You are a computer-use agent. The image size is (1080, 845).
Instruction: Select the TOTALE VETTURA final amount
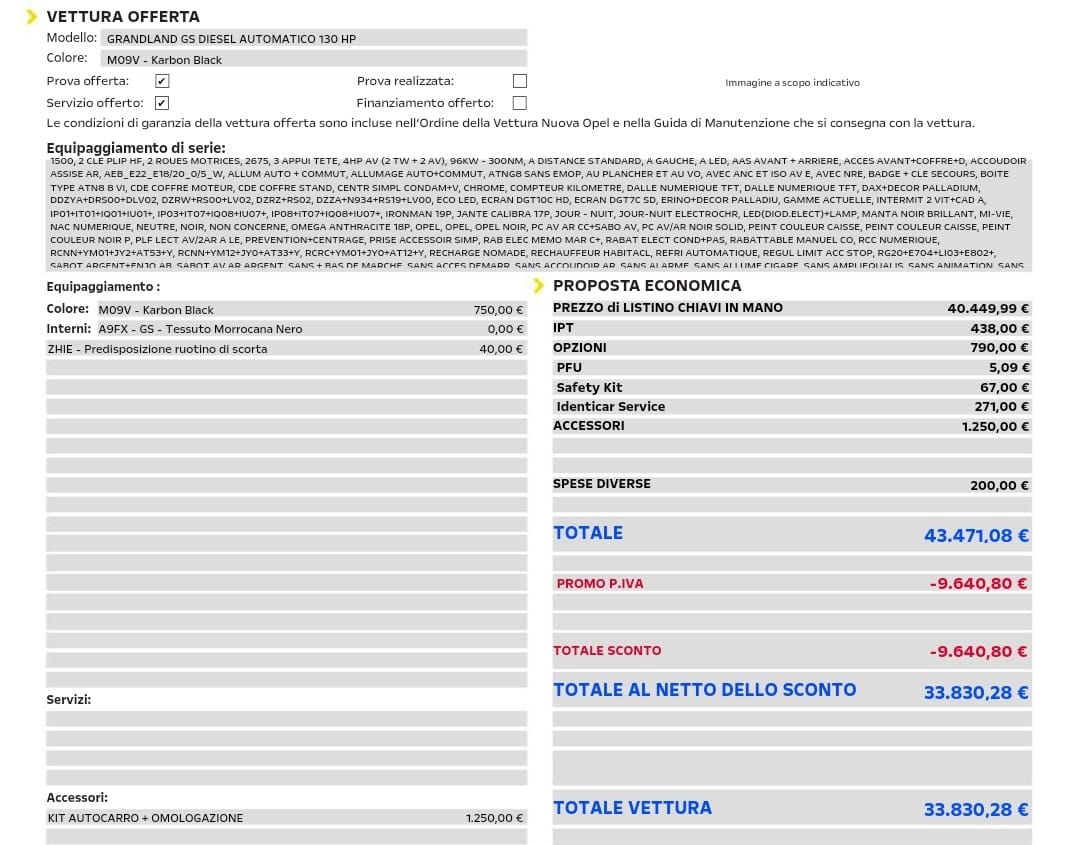tap(975, 810)
